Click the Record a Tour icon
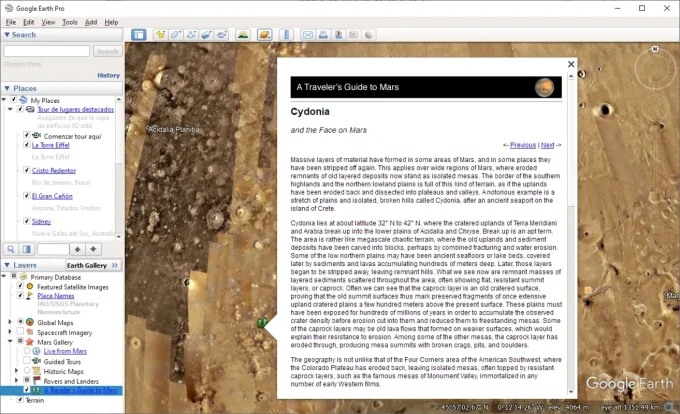The width and height of the screenshot is (680, 414). pos(221,35)
